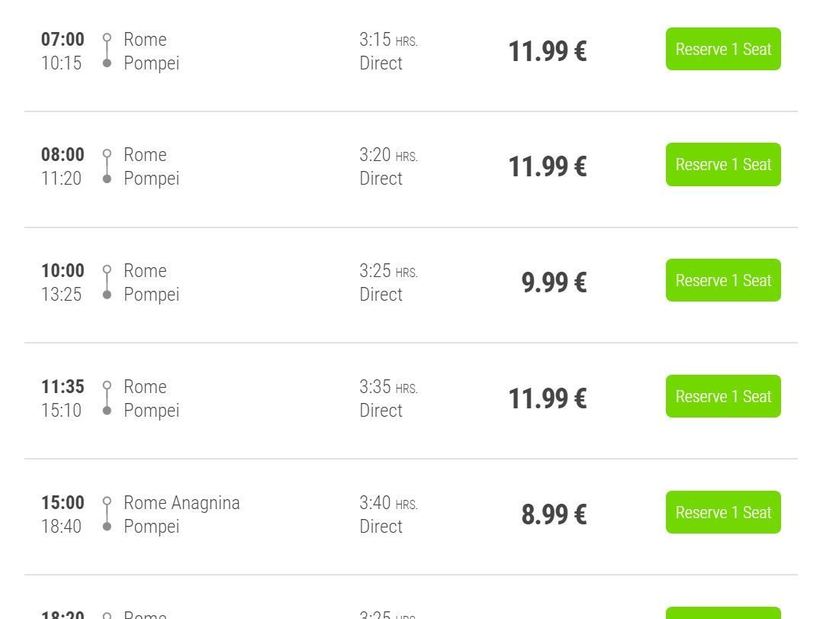Image resolution: width=820 pixels, height=619 pixels.
Task: Reserve 1 seat on the 08:00 bus
Action: click(723, 165)
